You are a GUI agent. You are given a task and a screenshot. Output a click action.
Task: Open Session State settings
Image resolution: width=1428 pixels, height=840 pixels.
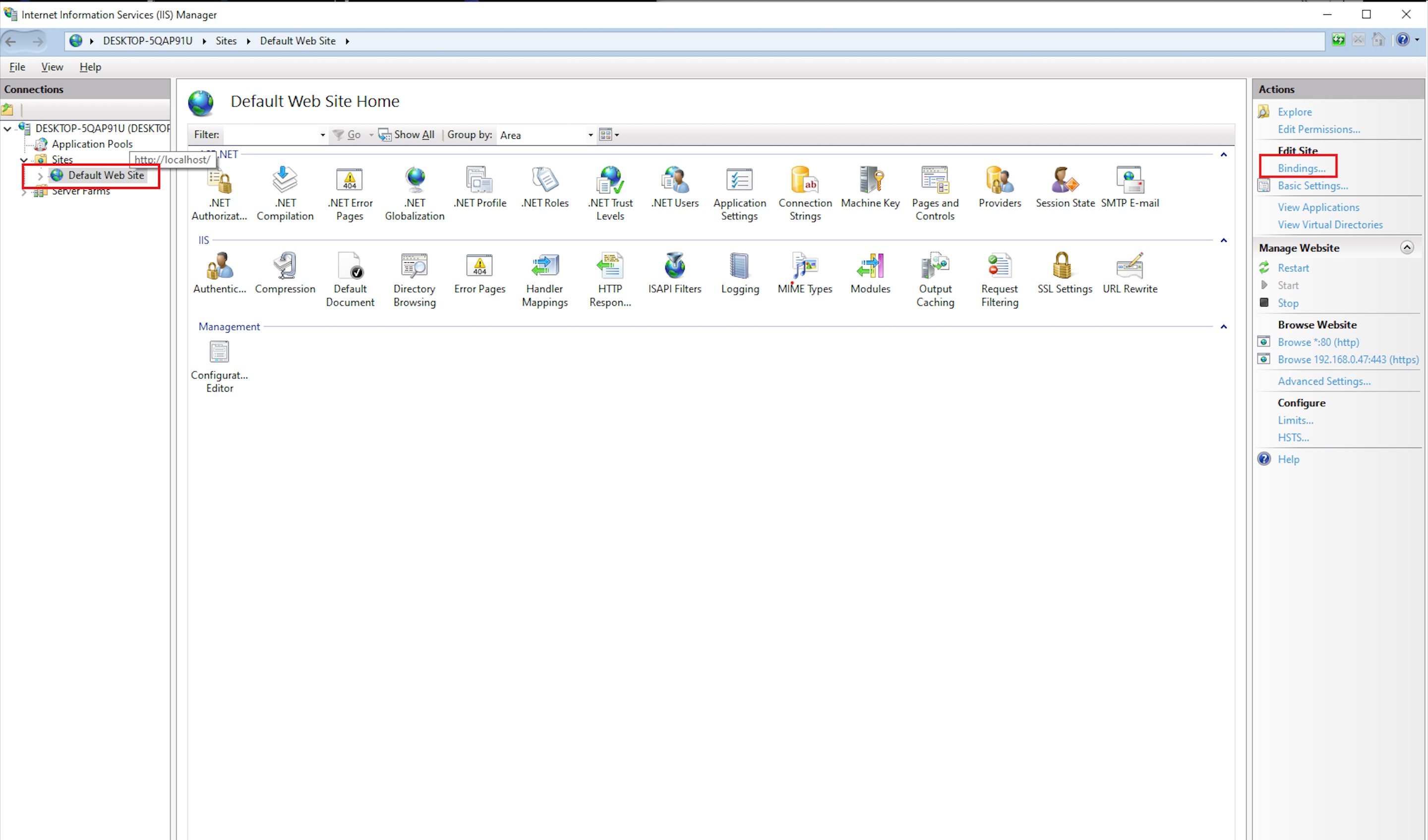(1065, 187)
